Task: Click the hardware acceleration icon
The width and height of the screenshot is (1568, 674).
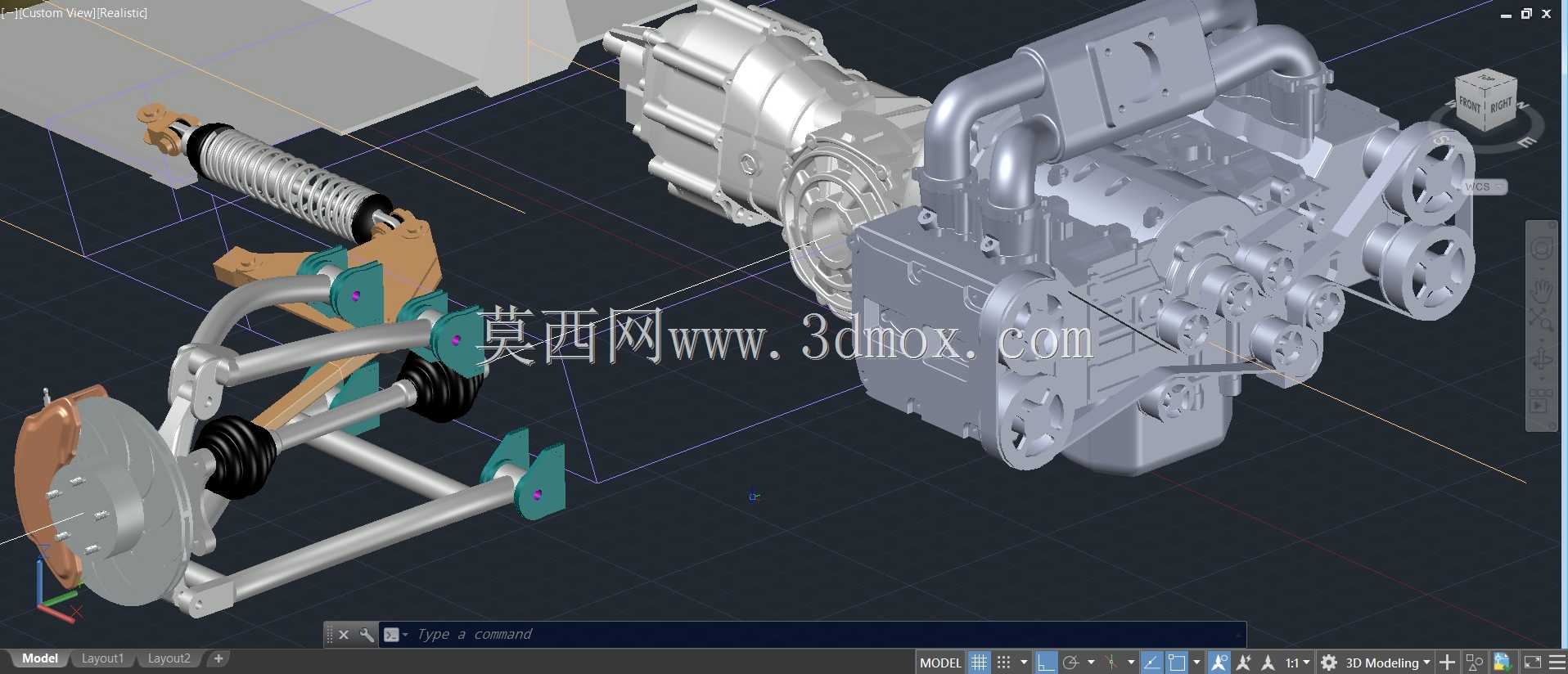Action: pos(1502,663)
